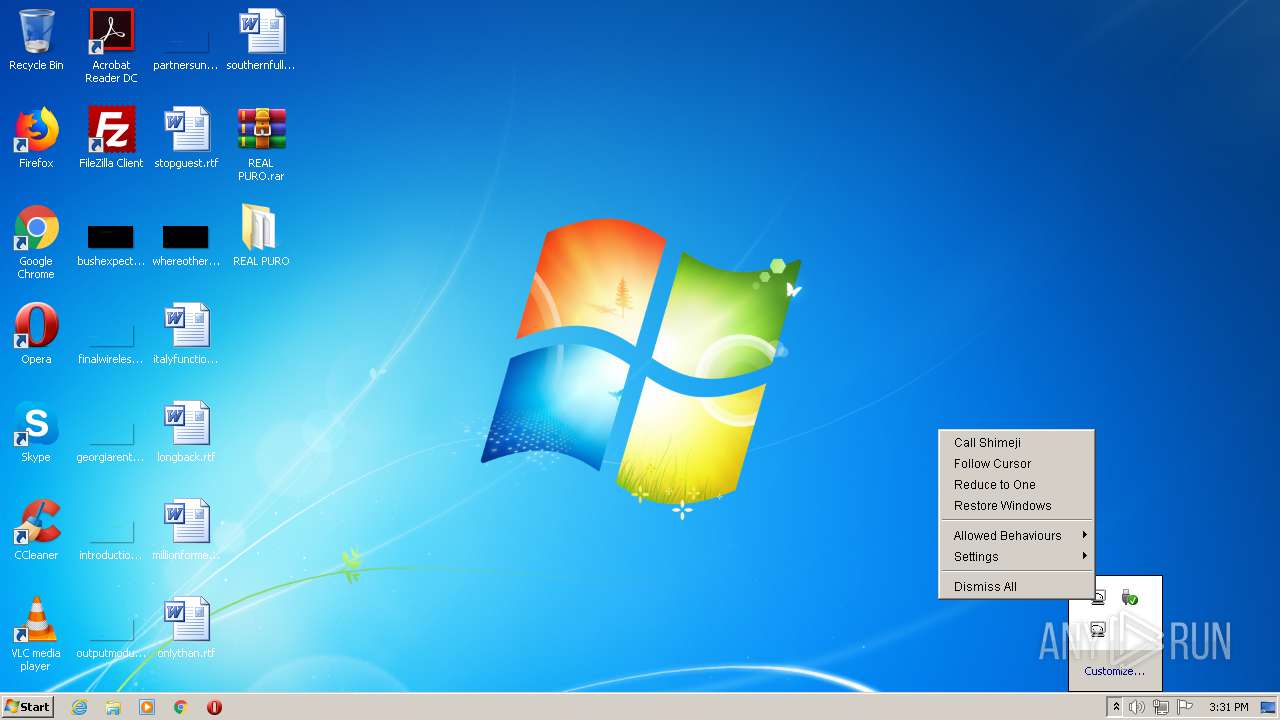Screen dimensions: 1280x720
Task: Click the Customize... link in tray popup
Action: (x=1115, y=671)
